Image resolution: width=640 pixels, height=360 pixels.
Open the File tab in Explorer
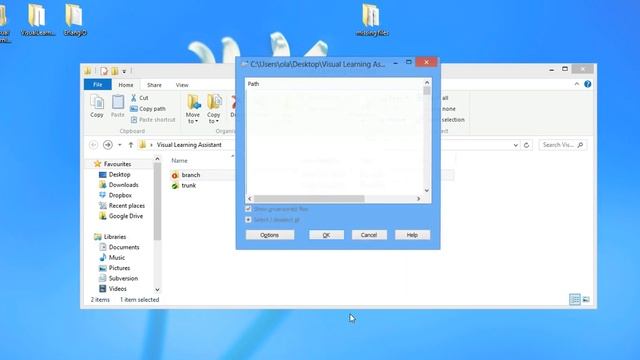pyautogui.click(x=98, y=84)
